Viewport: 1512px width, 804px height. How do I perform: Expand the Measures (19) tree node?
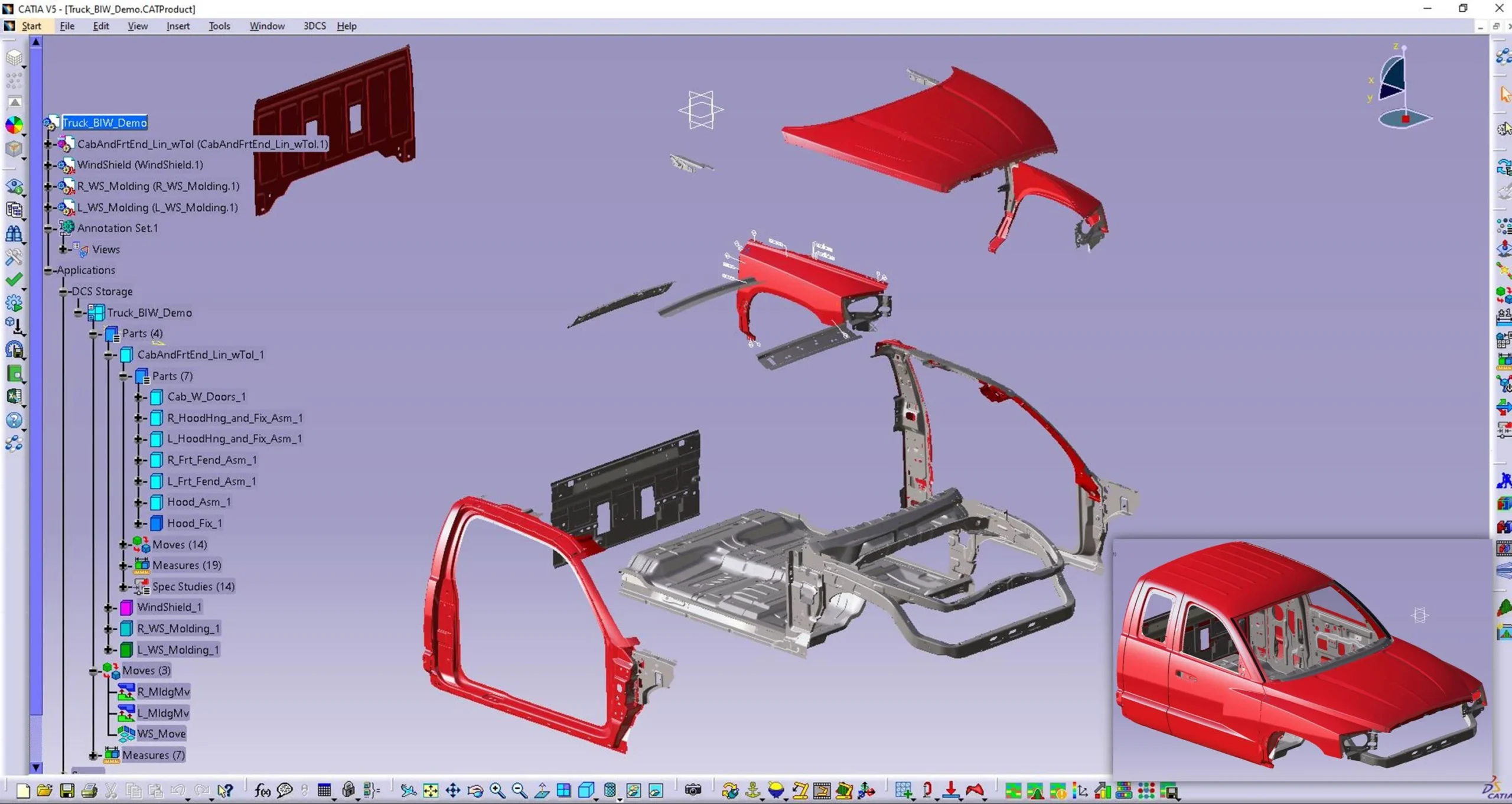point(123,566)
